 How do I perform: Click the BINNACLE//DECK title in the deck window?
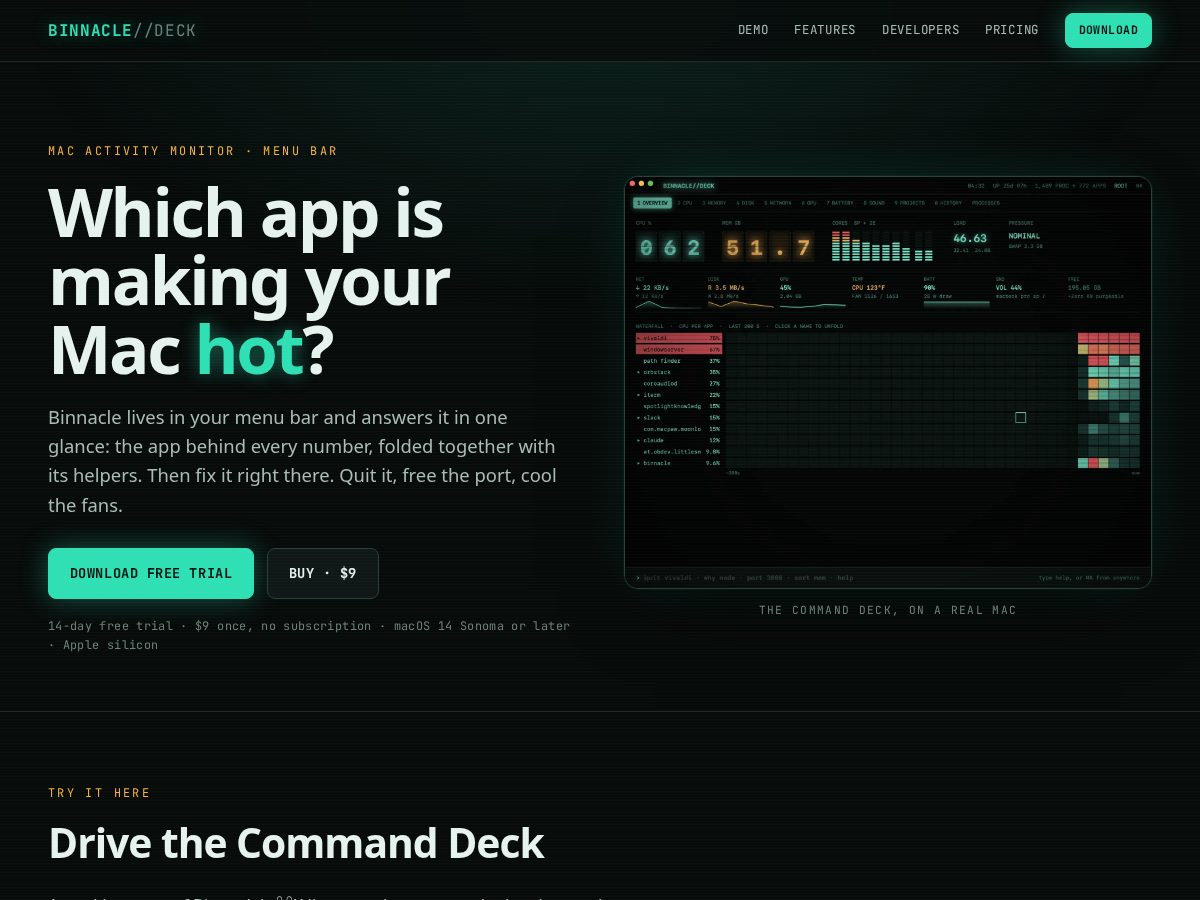(x=688, y=186)
